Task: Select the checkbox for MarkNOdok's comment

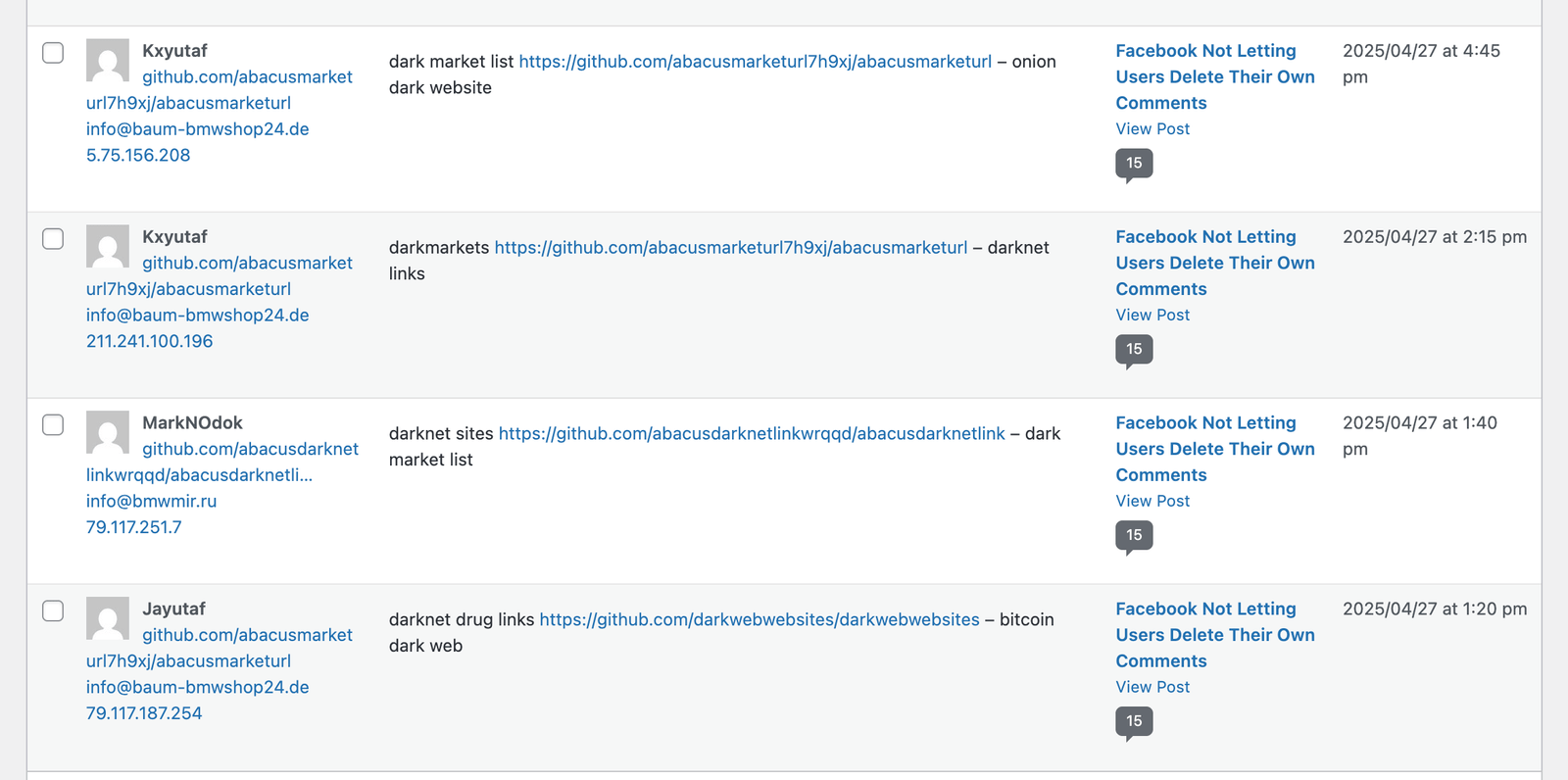Action: pos(53,424)
